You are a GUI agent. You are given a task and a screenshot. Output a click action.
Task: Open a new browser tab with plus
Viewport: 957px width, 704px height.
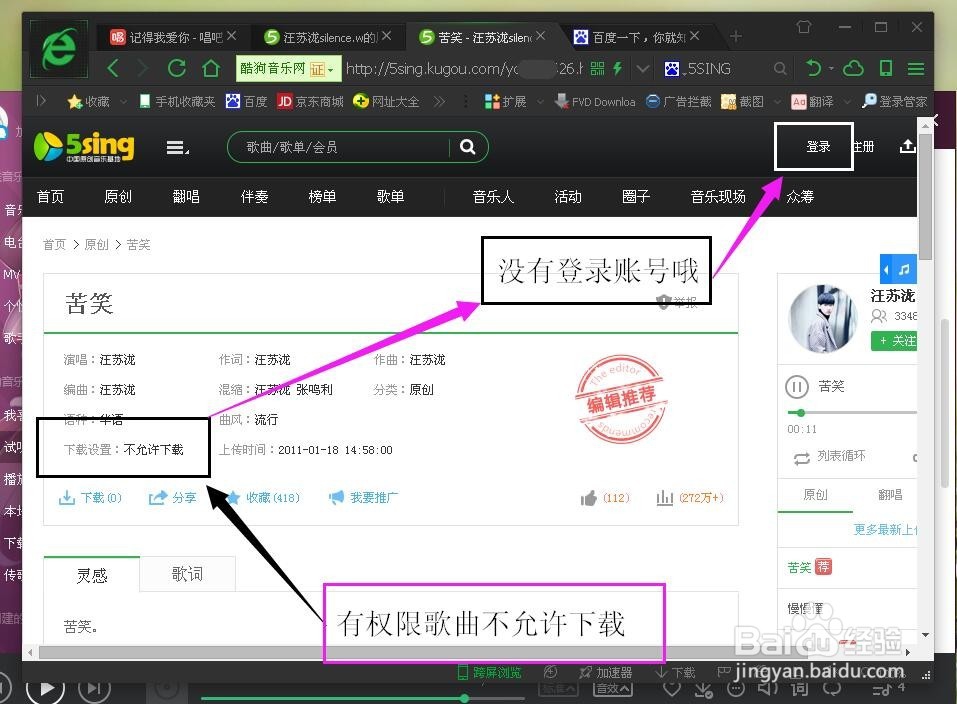[x=735, y=37]
